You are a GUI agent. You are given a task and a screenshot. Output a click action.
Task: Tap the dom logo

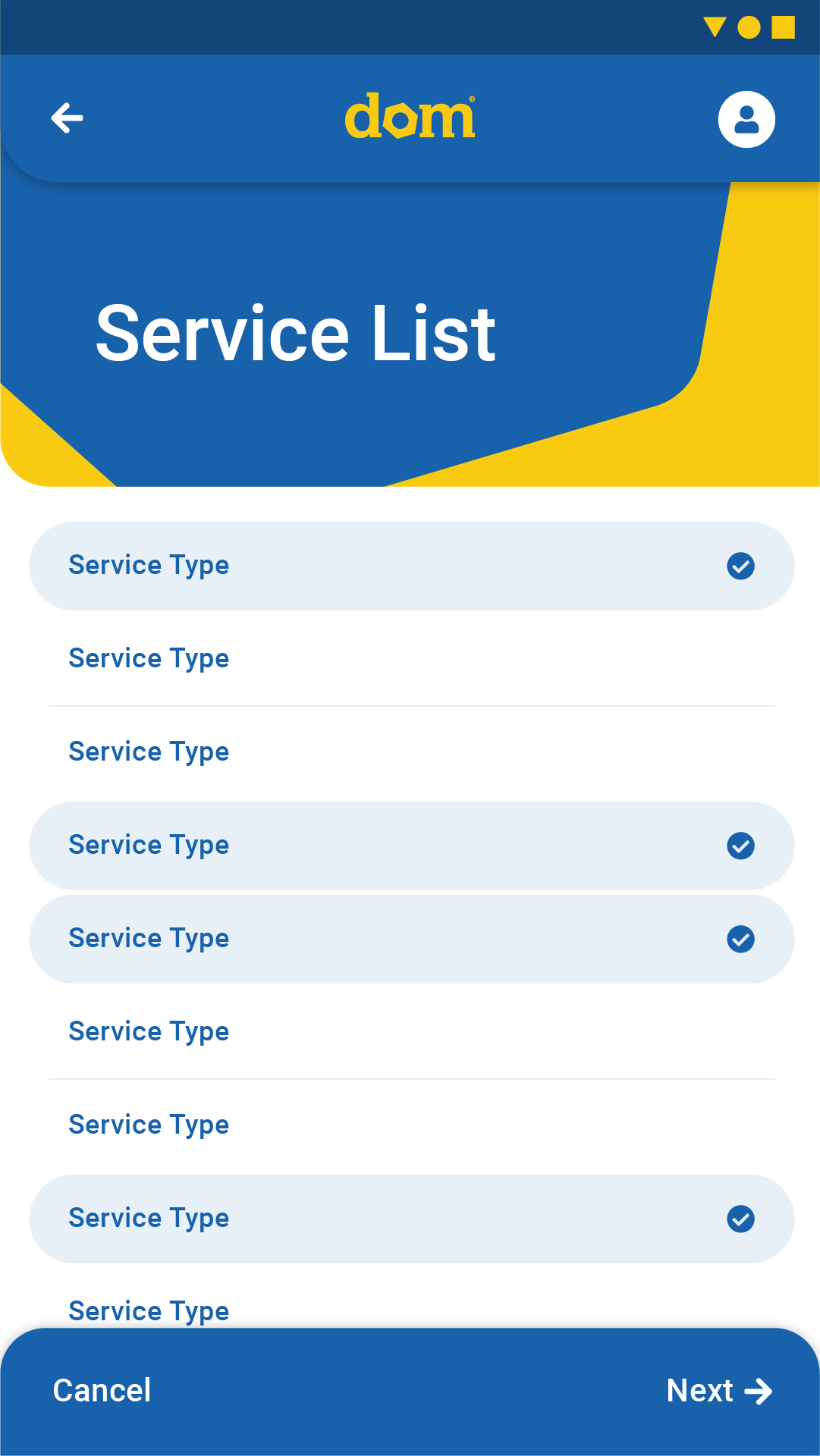410,117
